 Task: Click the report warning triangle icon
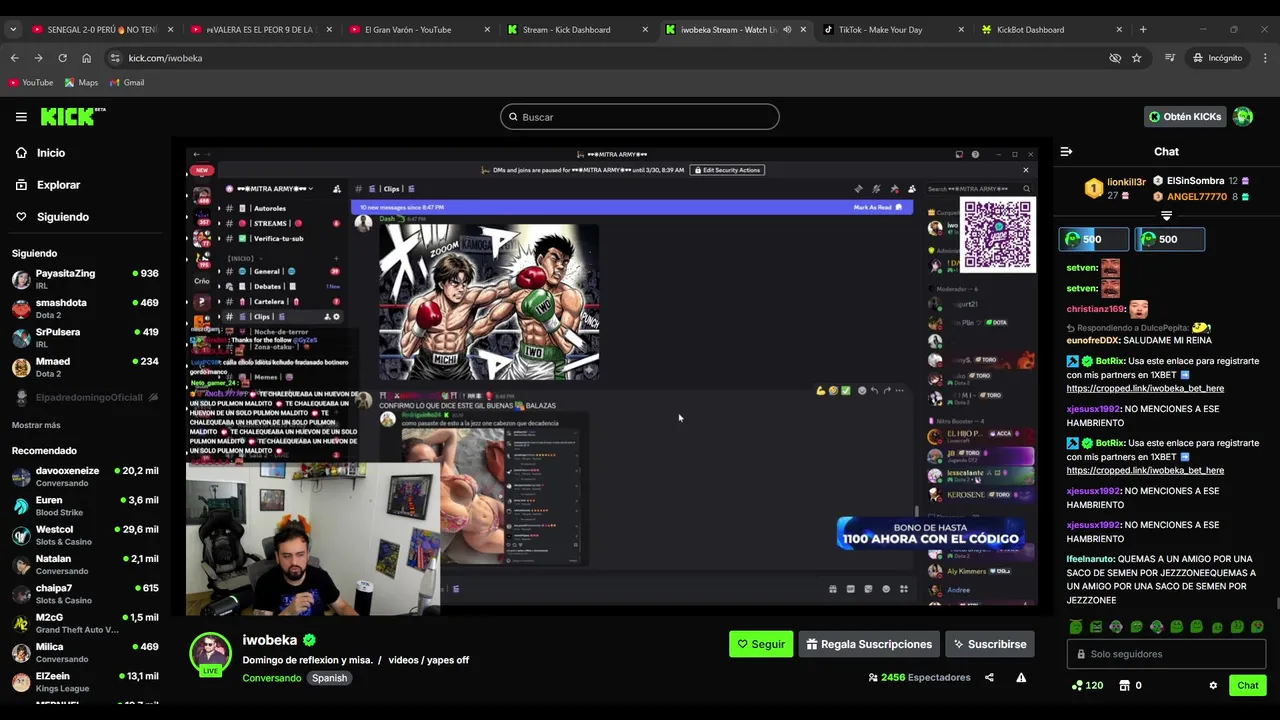click(x=1021, y=677)
